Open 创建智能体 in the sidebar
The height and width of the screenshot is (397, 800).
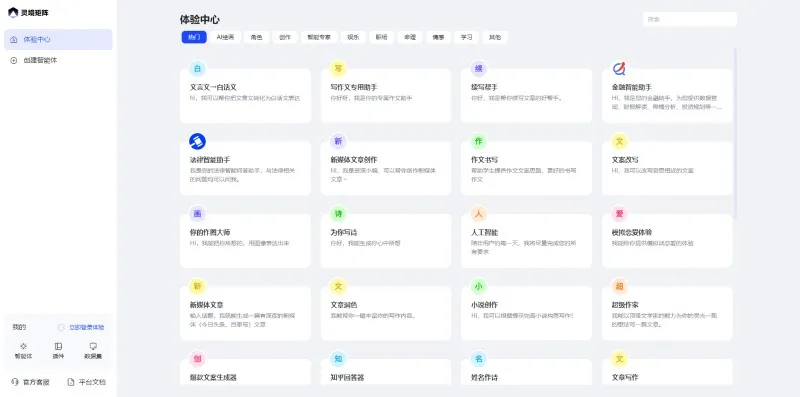(58, 60)
